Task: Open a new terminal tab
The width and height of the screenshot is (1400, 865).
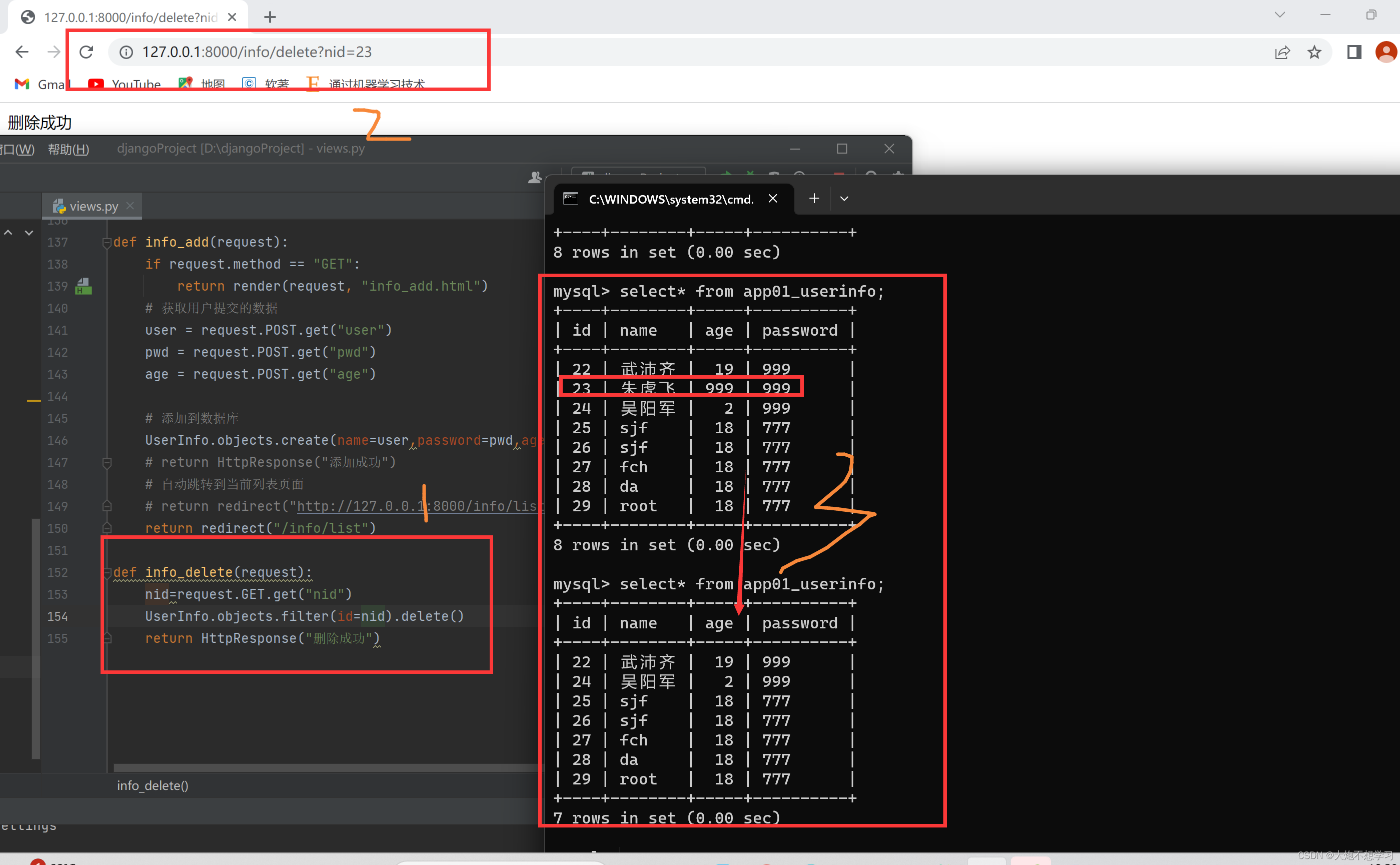Action: pyautogui.click(x=814, y=199)
